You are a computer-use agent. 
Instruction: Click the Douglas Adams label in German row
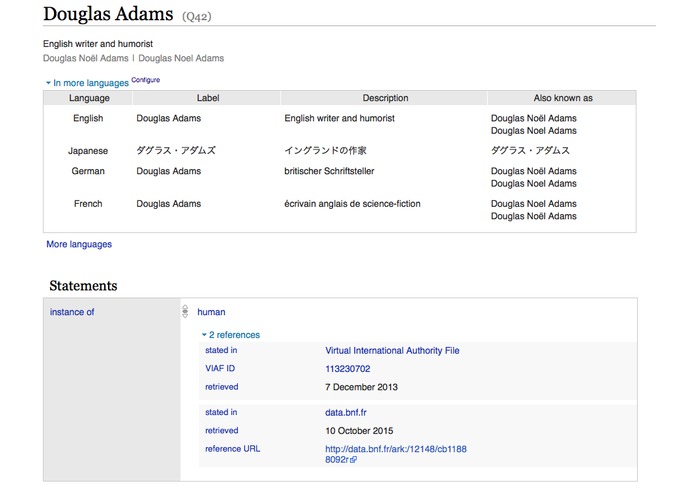tap(168, 171)
